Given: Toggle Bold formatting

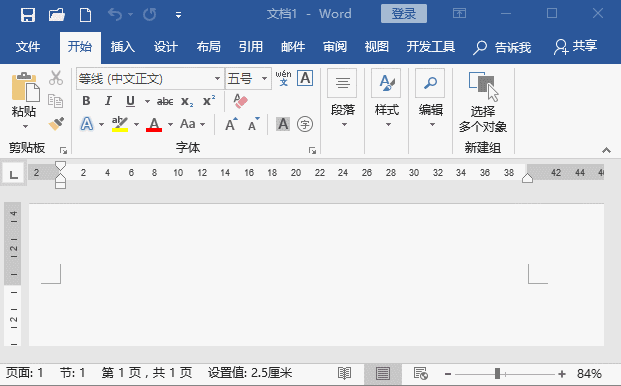Looking at the screenshot, I should coord(86,101).
